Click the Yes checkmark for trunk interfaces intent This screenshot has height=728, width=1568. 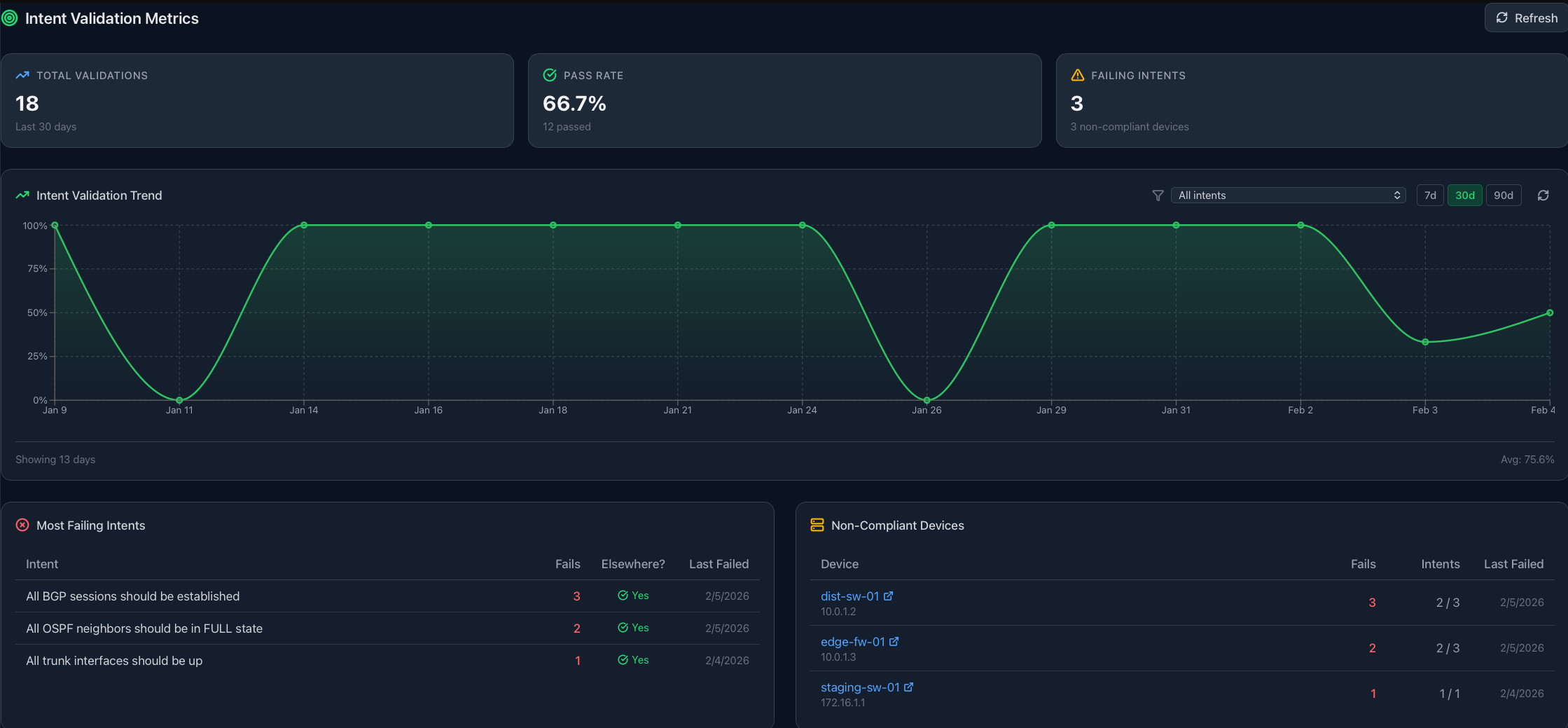(x=623, y=660)
